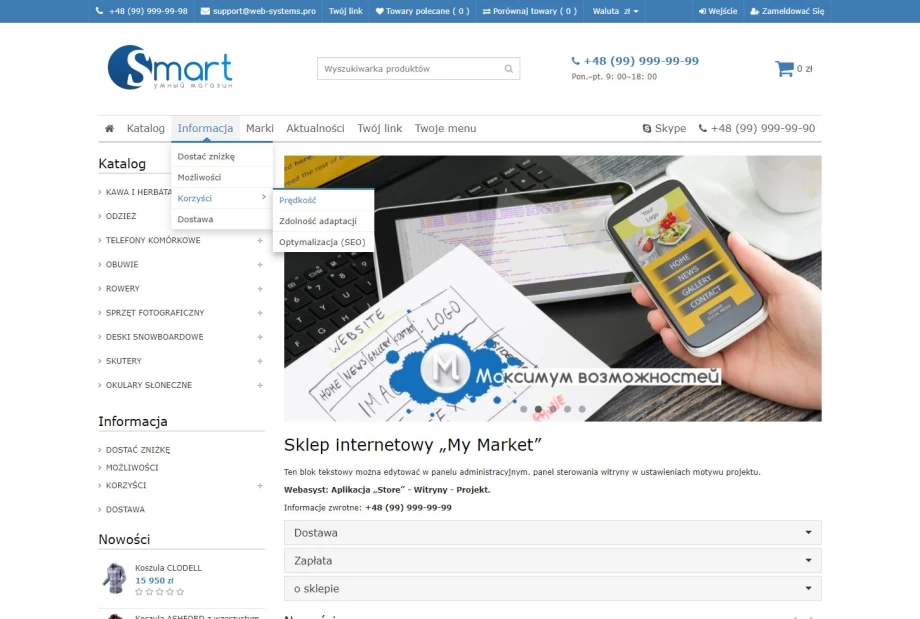
Task: Select the second slider pagination dot
Action: (x=538, y=409)
